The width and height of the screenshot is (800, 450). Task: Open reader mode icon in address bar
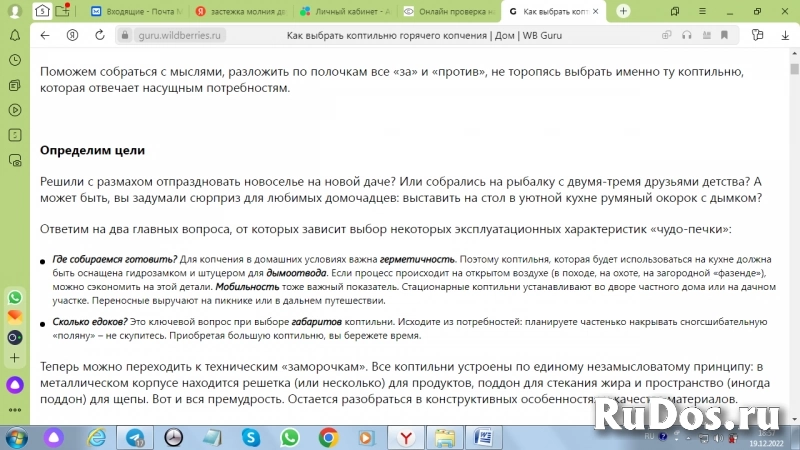[x=707, y=35]
